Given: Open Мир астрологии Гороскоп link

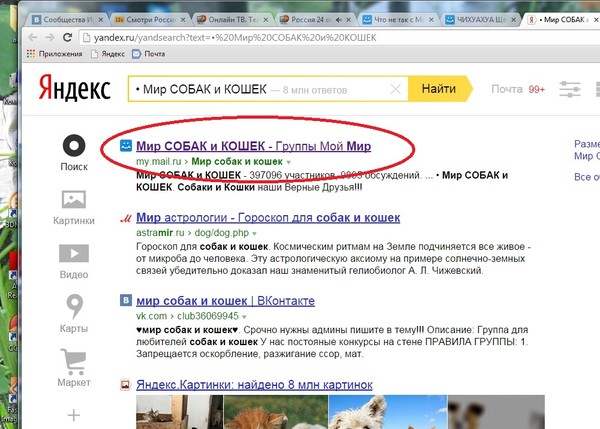Looking at the screenshot, I should coord(268,218).
